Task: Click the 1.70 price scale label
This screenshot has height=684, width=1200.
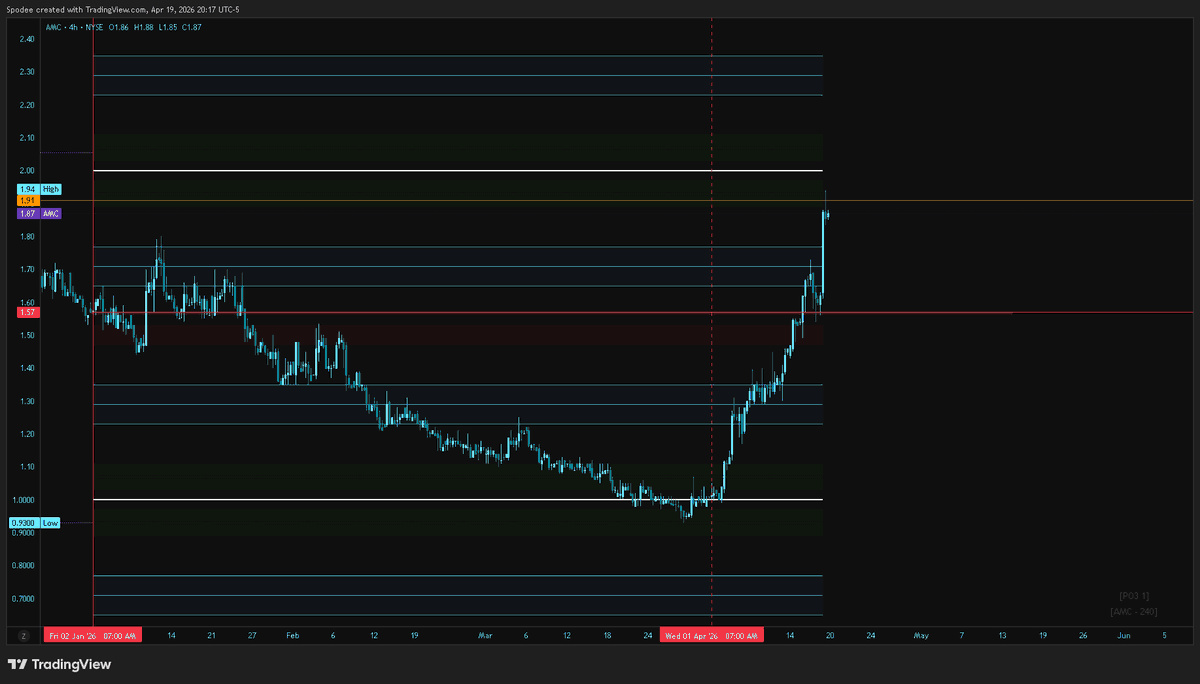Action: [27, 270]
